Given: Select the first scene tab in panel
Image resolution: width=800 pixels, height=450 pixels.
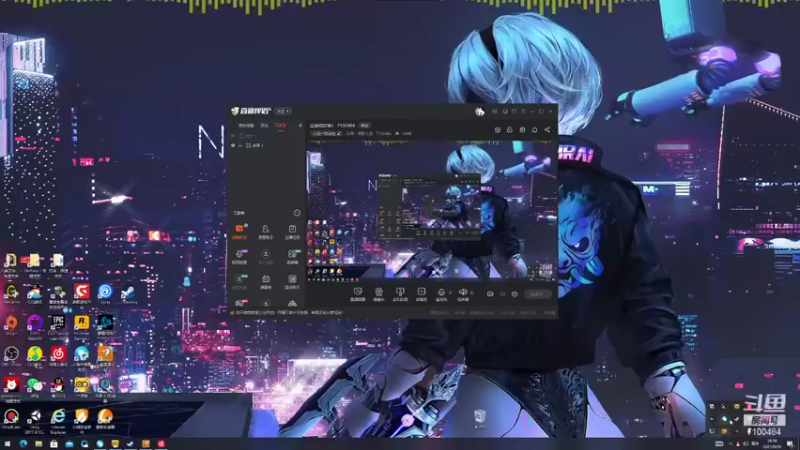Looking at the screenshot, I should coord(246,126).
